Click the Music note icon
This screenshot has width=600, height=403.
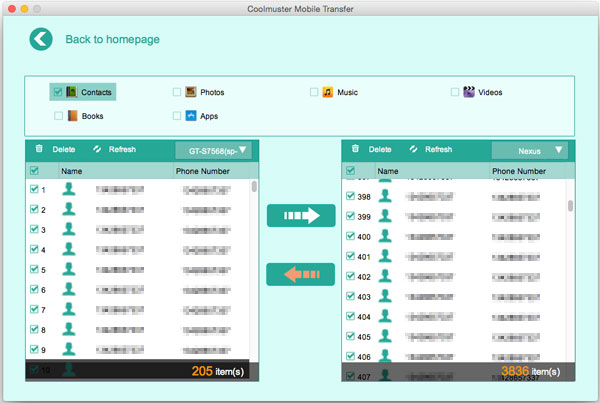(328, 92)
